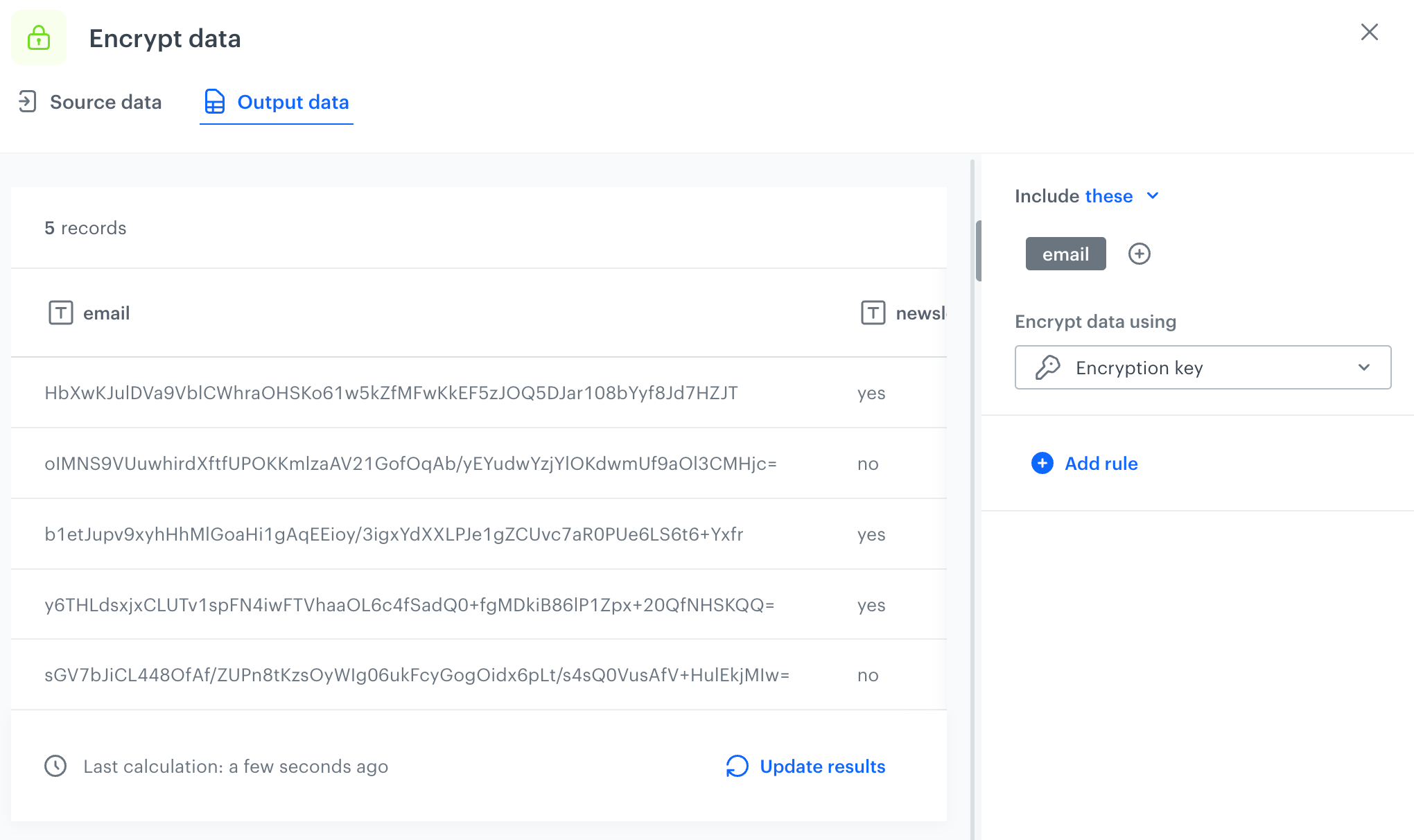Click the plus icon beside the email chip
This screenshot has width=1414, height=840.
(1140, 254)
